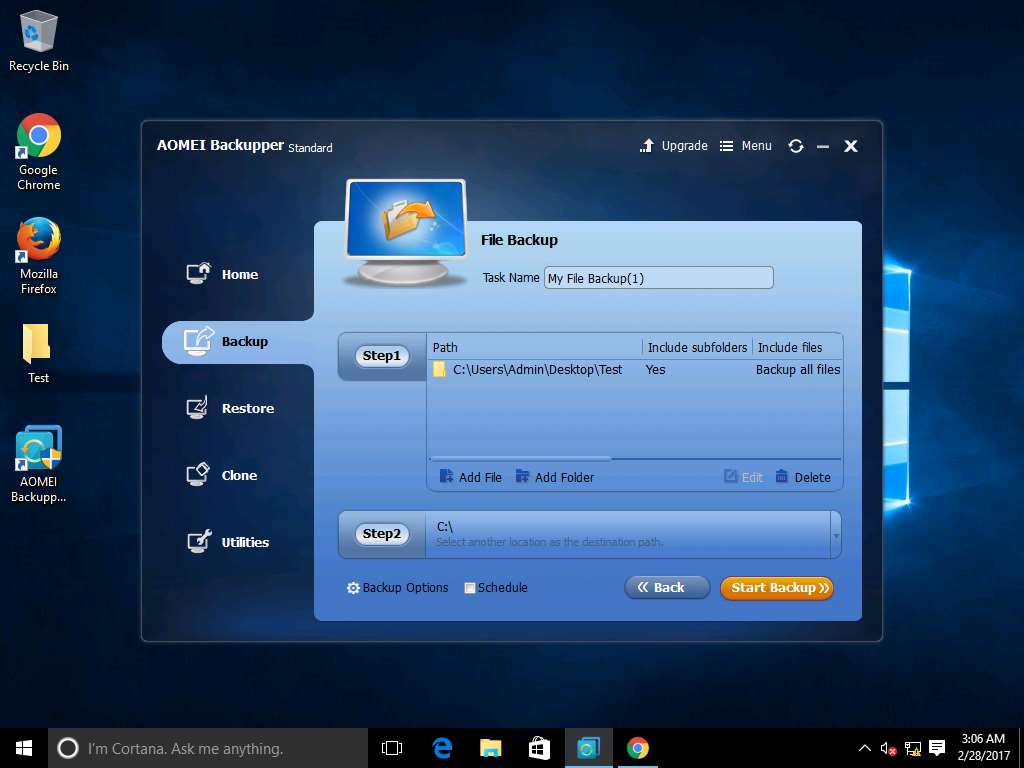Click the horizontal scrollbar in path list
This screenshot has width=1024, height=768.
coord(520,459)
